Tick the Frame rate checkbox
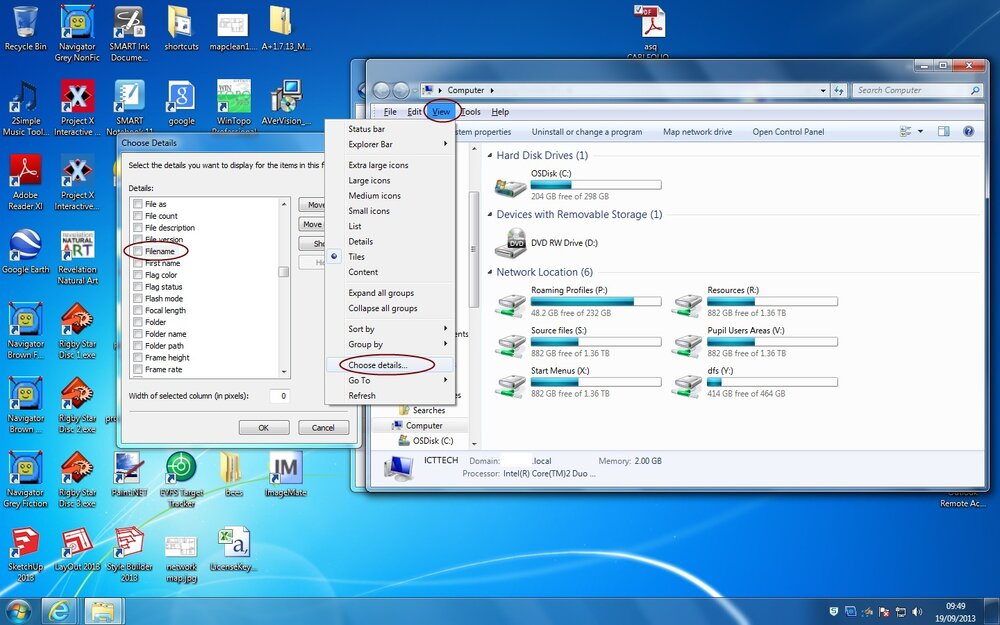The height and width of the screenshot is (625, 1000). click(x=137, y=369)
